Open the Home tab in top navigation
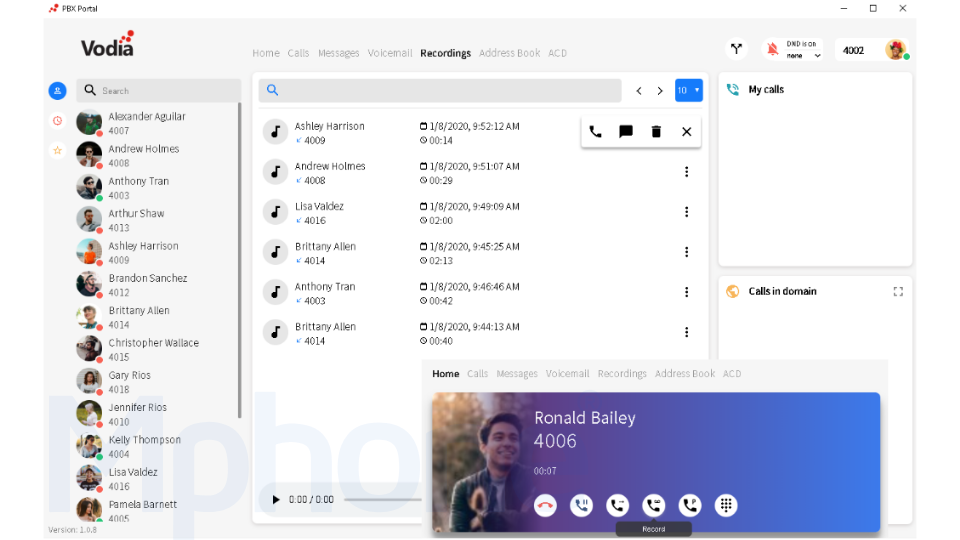This screenshot has width=960, height=540. [x=266, y=53]
